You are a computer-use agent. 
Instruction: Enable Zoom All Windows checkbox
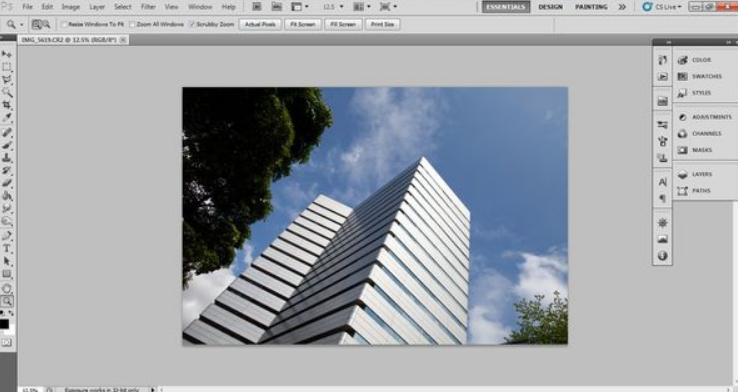pos(132,24)
